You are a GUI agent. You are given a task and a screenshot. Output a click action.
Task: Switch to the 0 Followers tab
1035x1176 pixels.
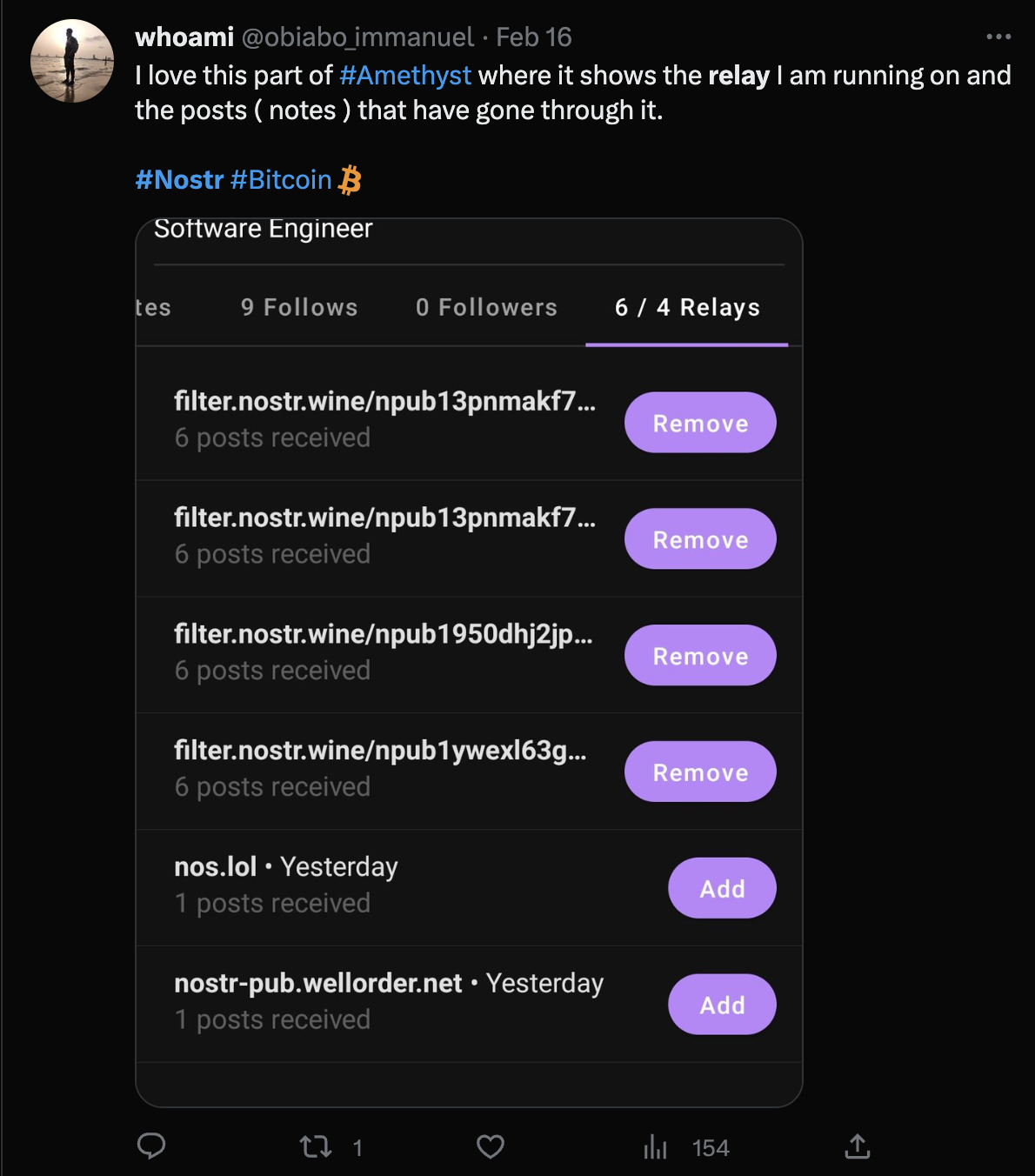click(x=486, y=307)
